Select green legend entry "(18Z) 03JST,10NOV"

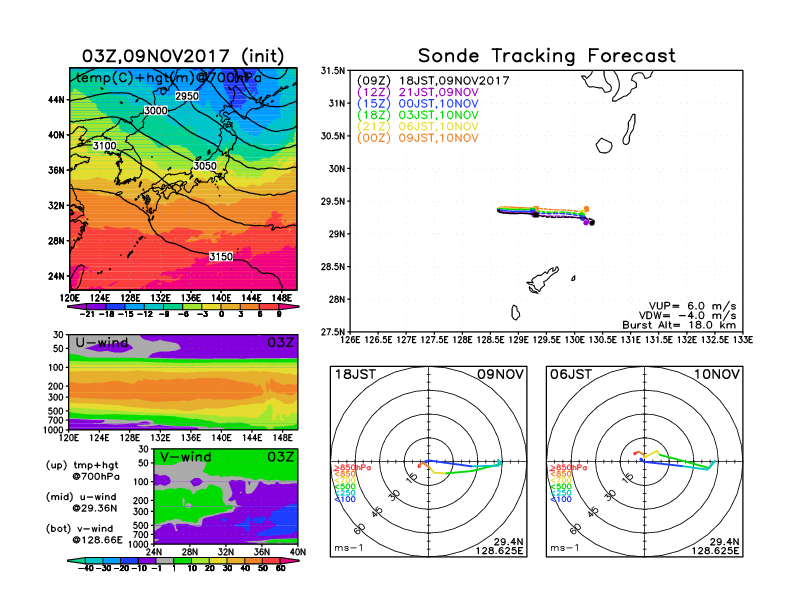(x=417, y=115)
